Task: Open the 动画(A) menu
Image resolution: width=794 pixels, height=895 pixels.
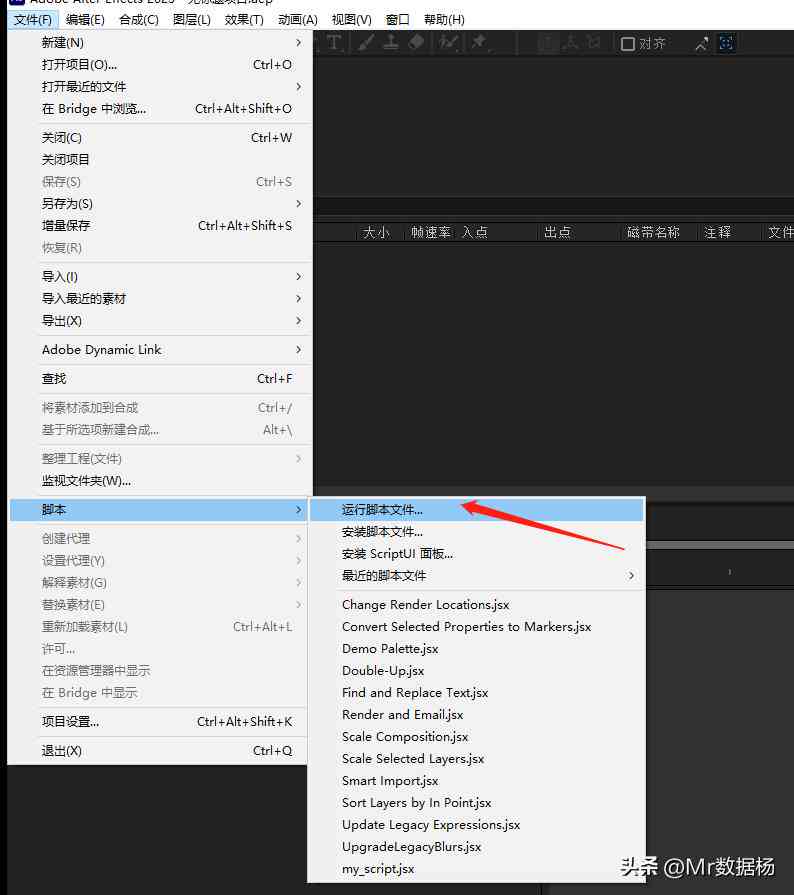Action: click(298, 20)
